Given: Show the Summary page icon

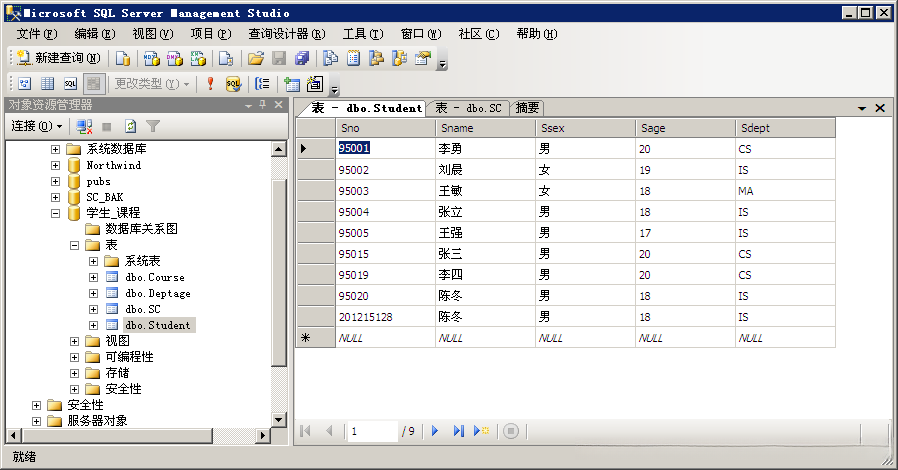Looking at the screenshot, I should coord(353,58).
